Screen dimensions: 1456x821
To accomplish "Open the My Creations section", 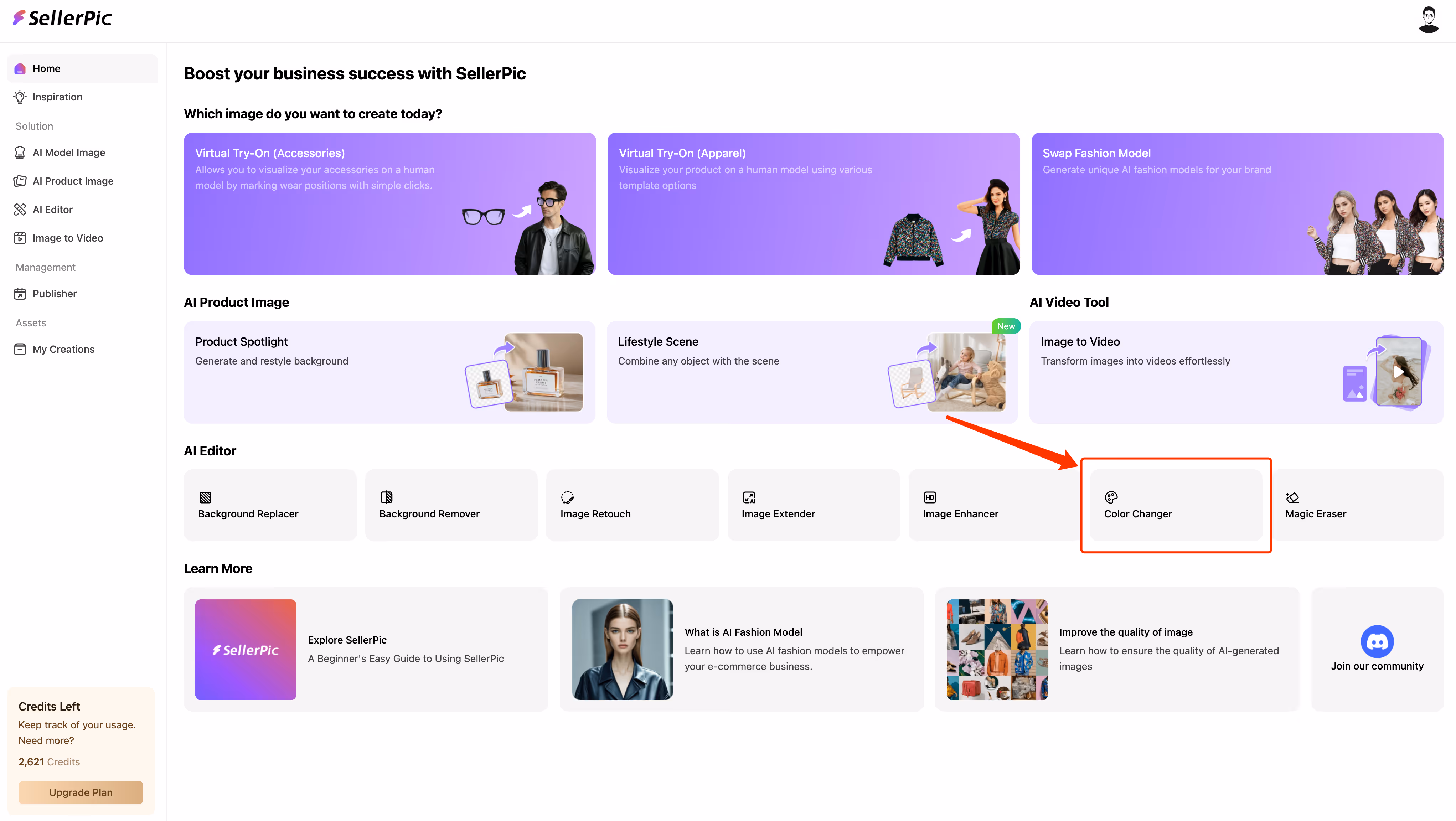I will click(63, 349).
